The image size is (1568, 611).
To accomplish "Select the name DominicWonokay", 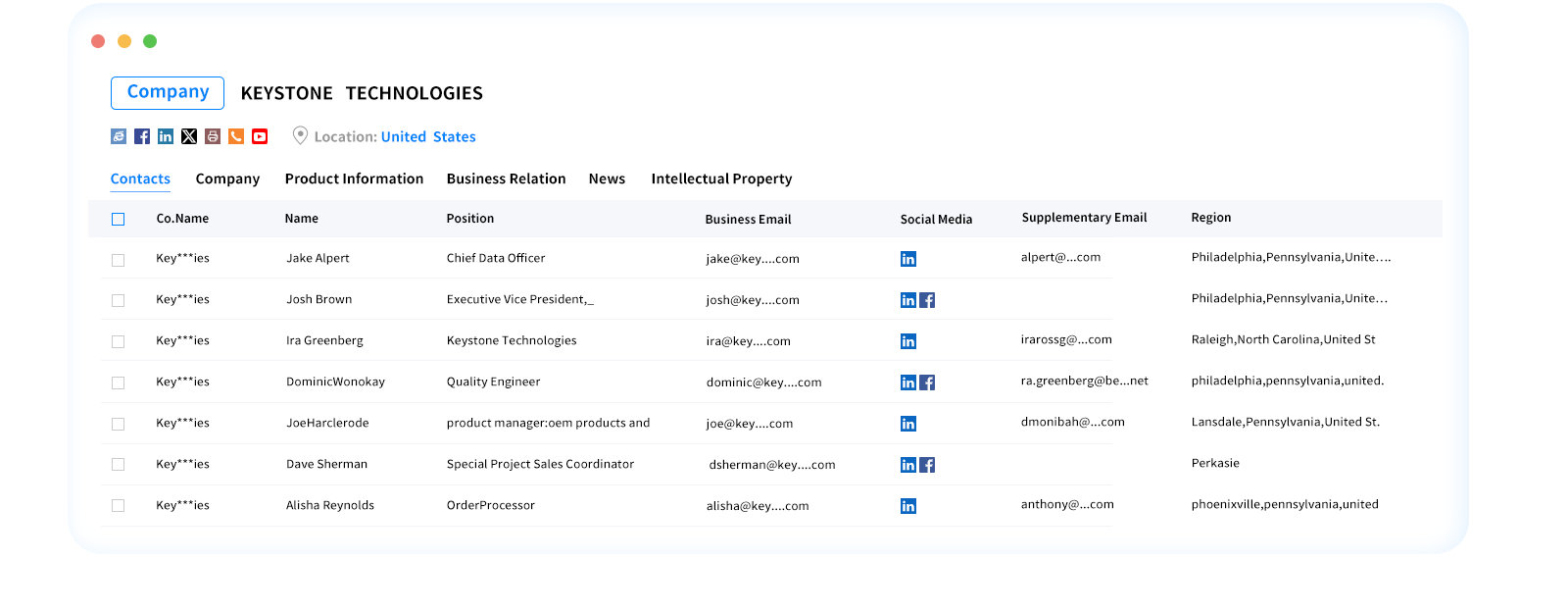I will [335, 382].
